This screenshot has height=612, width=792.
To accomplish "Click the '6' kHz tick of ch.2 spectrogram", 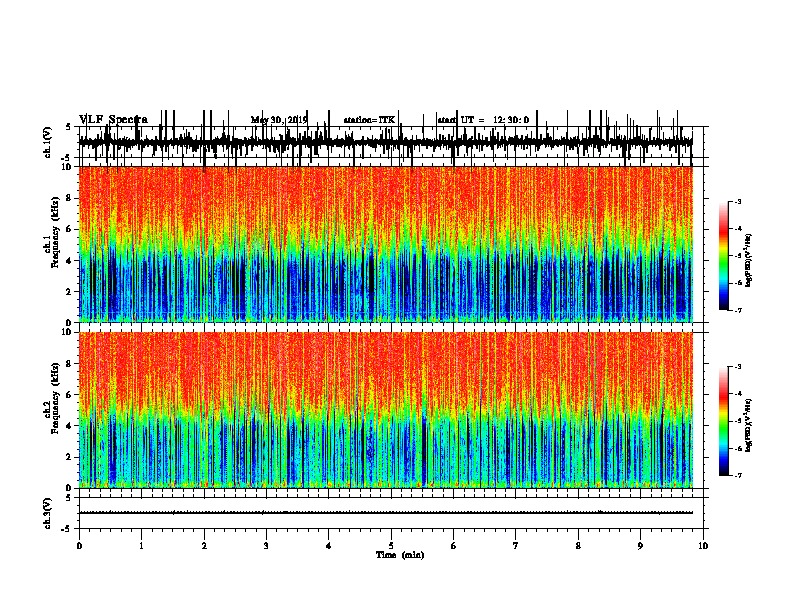I will tap(69, 395).
